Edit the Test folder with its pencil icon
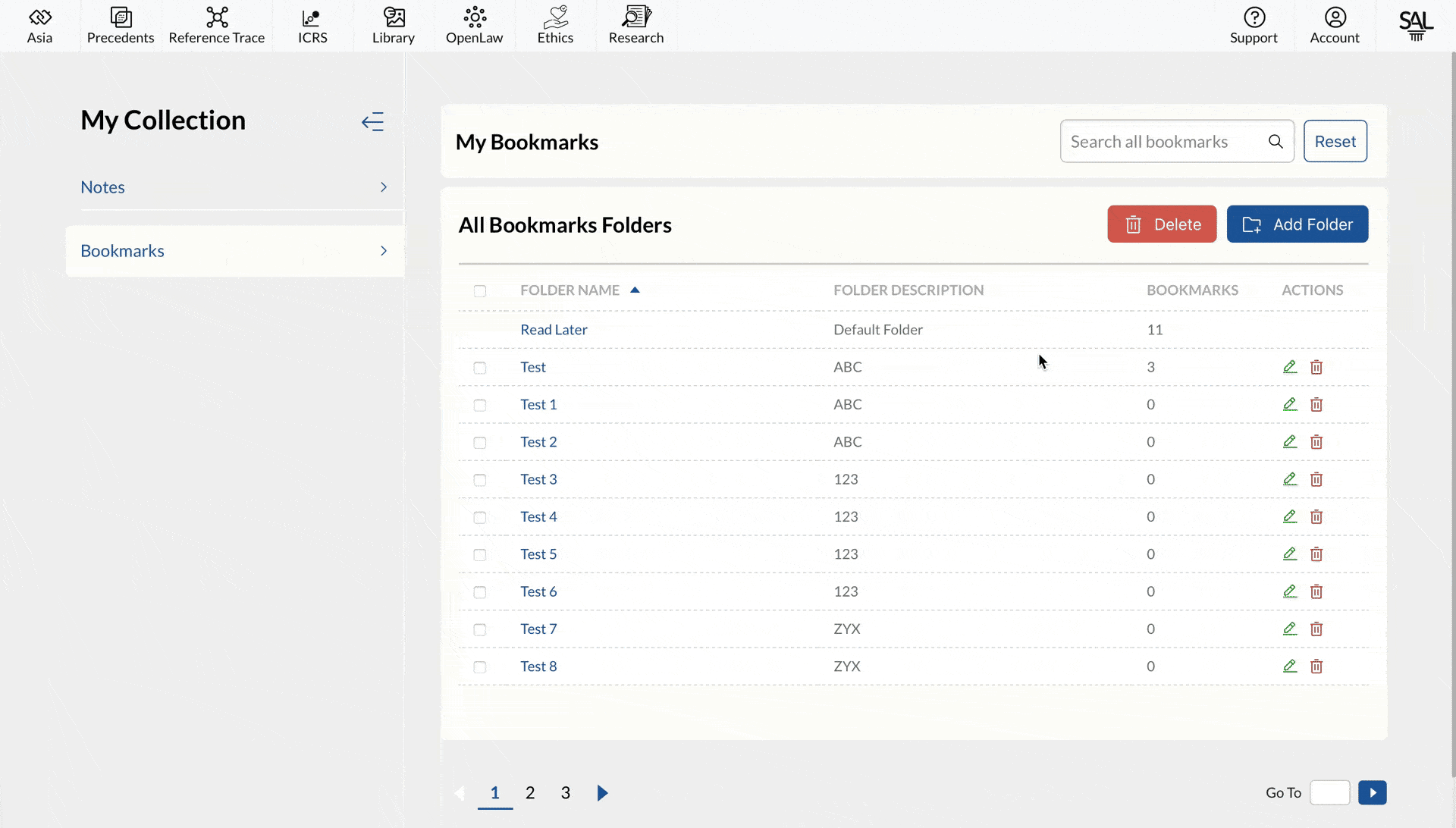 1290,367
